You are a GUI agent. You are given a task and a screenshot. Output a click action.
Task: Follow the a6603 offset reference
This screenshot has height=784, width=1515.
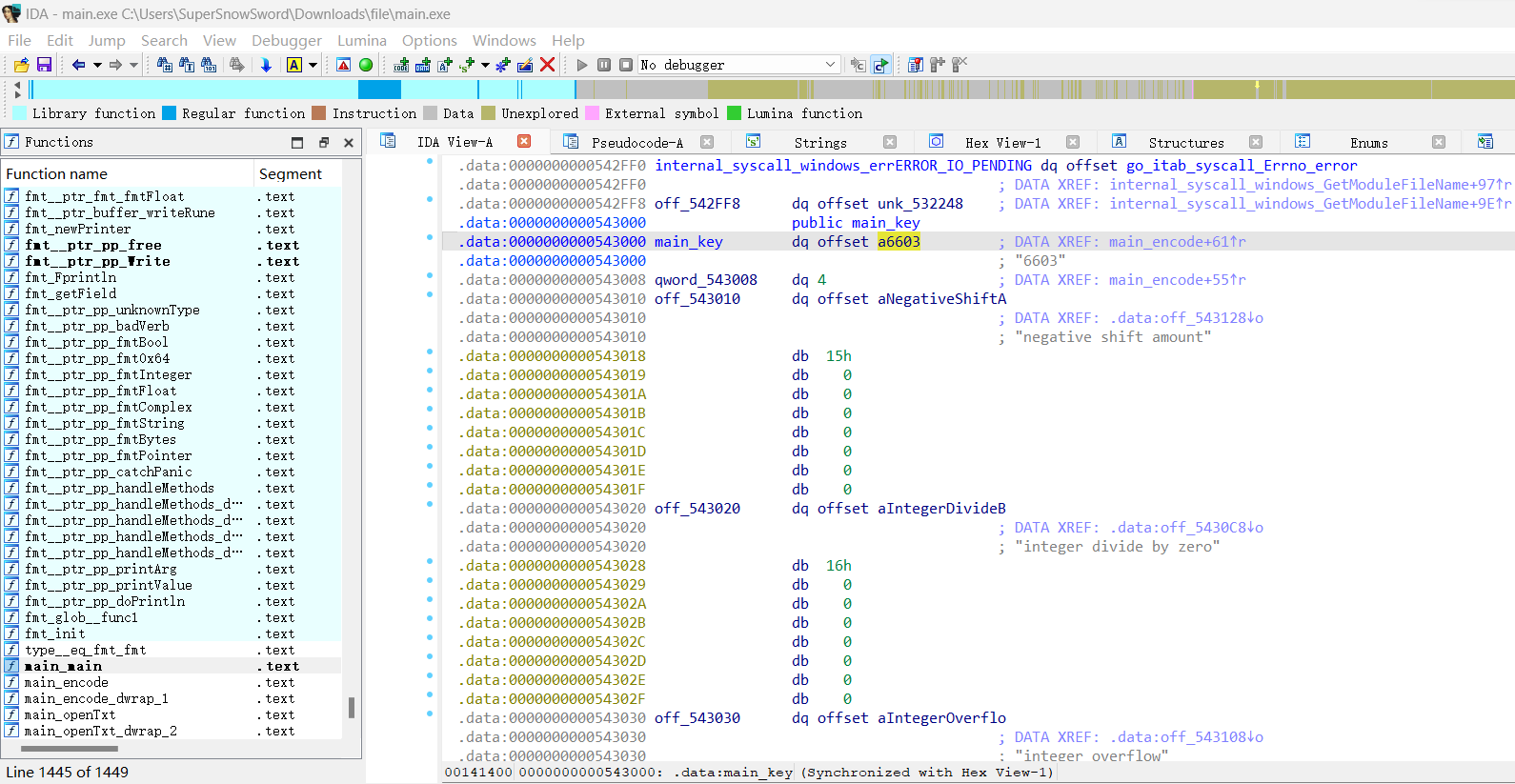(899, 242)
